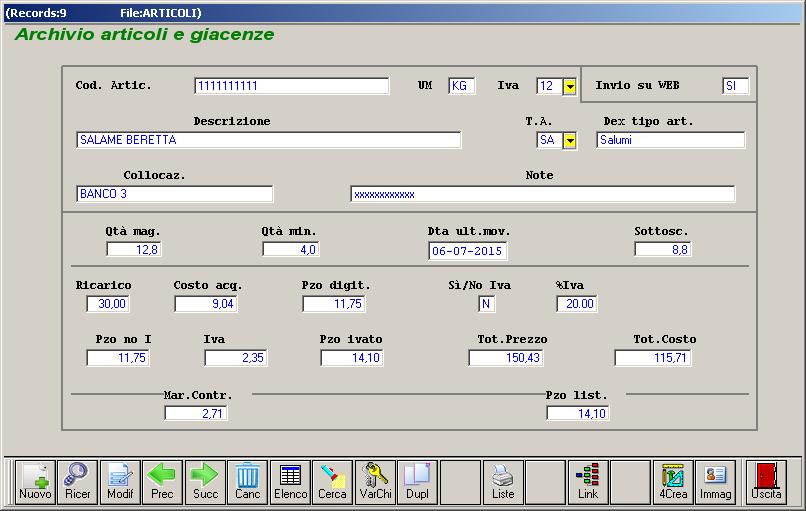
Task: Click the 'Archivio articoli e giacenze' heading
Action: (x=144, y=34)
